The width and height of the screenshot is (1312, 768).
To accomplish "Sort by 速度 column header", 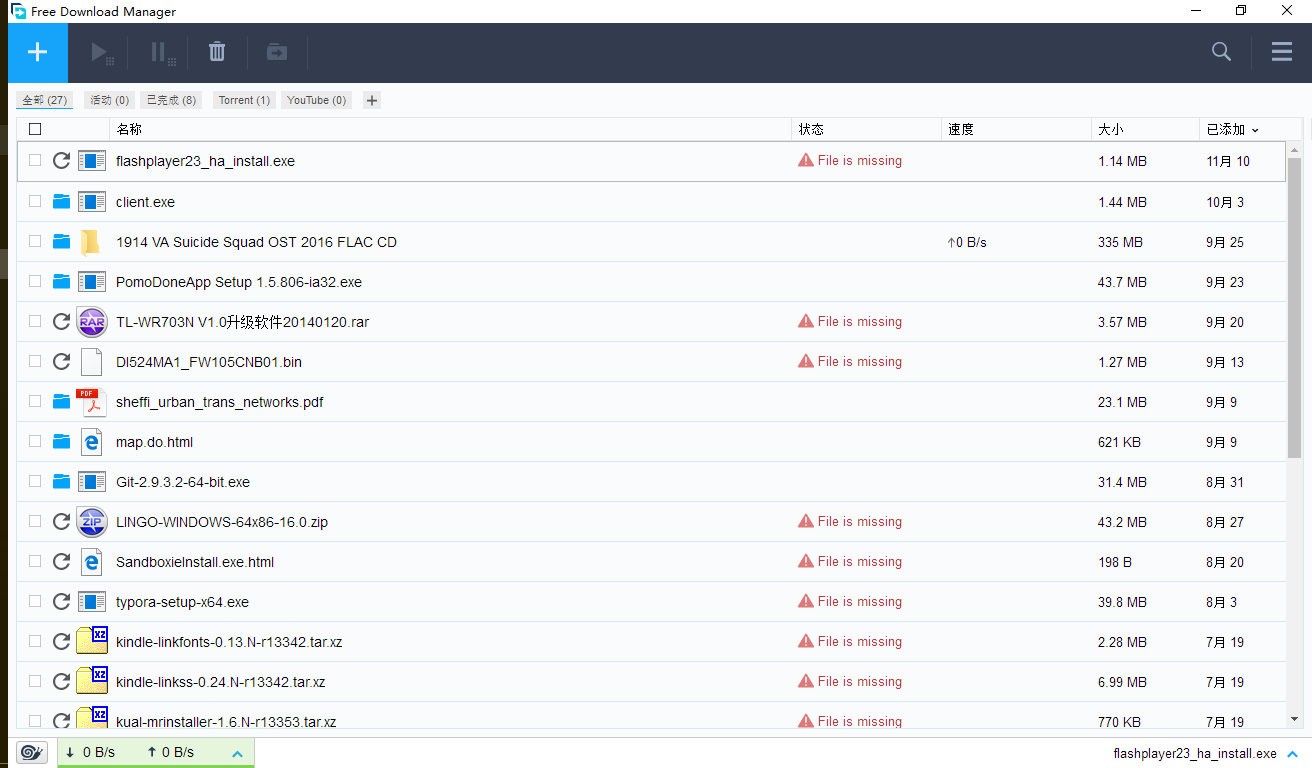I will (961, 129).
